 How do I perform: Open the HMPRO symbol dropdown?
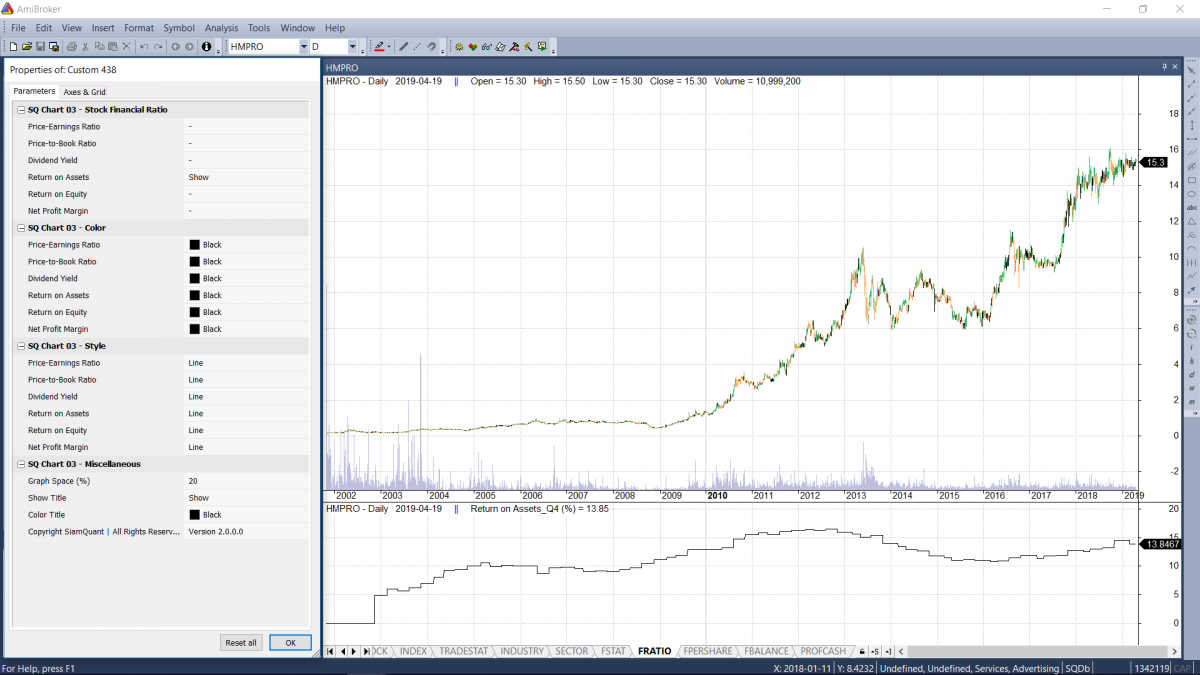click(303, 47)
